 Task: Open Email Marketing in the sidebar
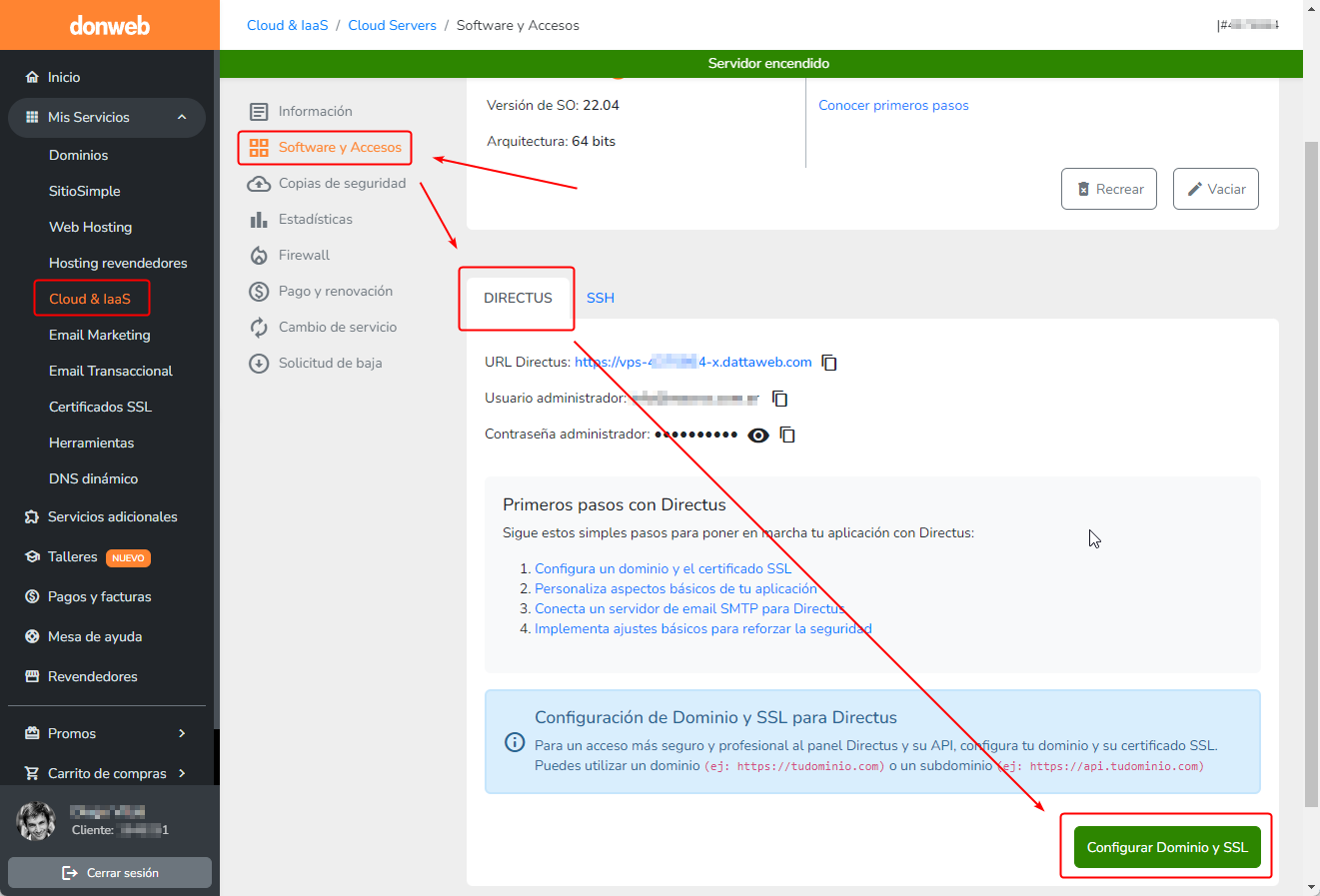pyautogui.click(x=99, y=335)
